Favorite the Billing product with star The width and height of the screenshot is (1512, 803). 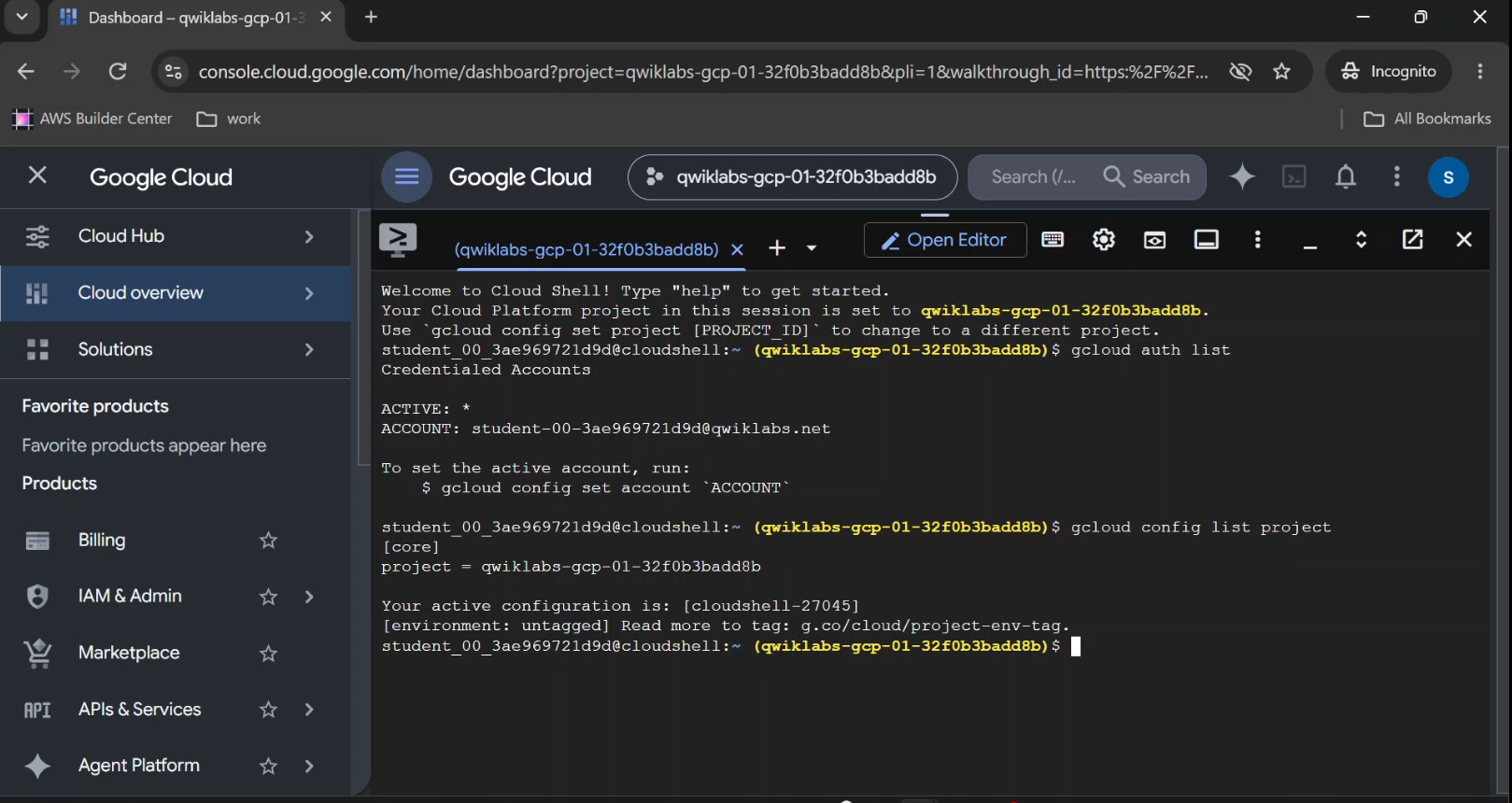tap(268, 541)
